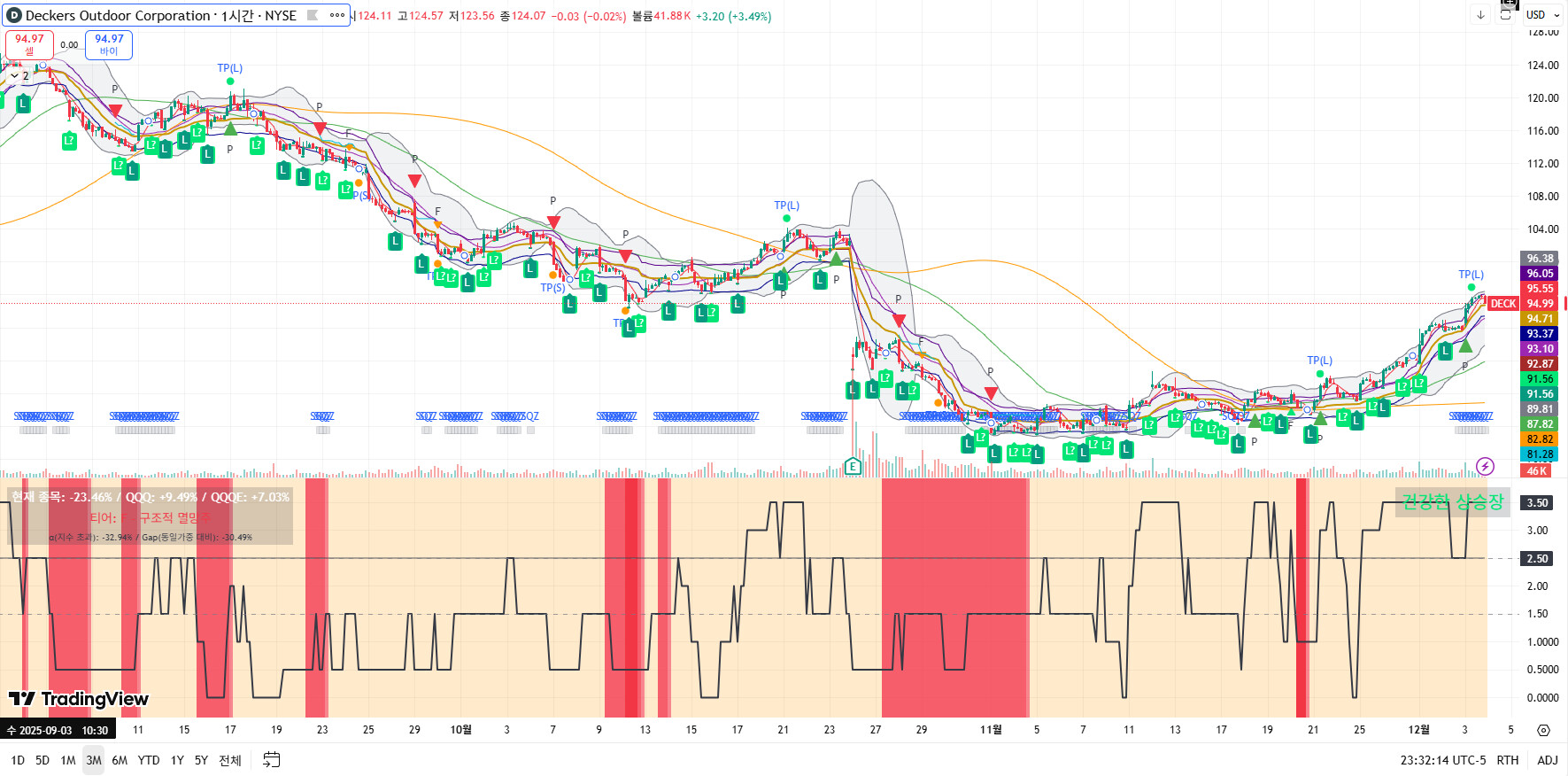Select the 1Y range tab
This screenshot has height=776, width=1568.
coord(177,760)
